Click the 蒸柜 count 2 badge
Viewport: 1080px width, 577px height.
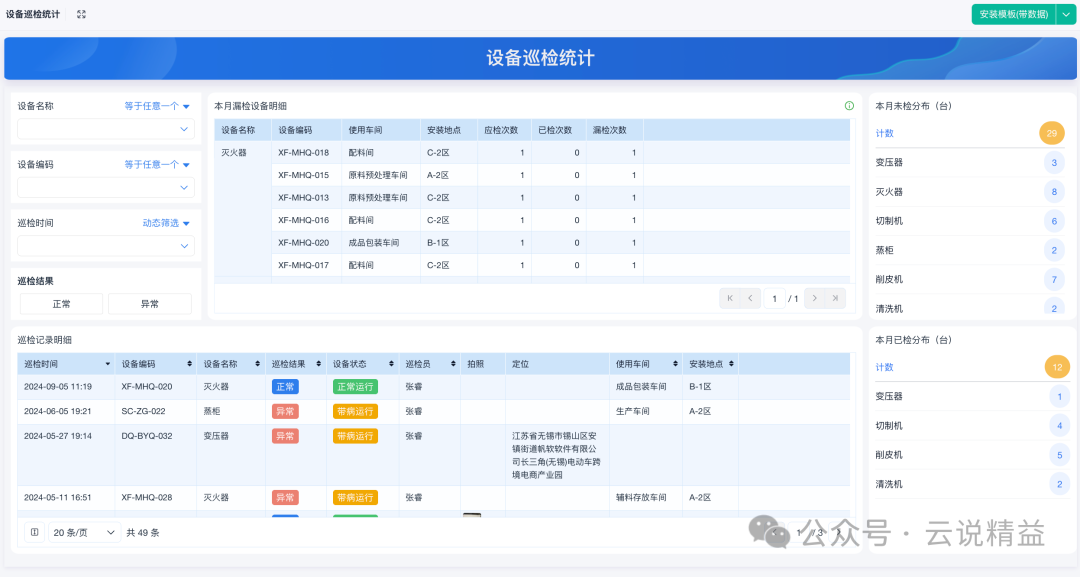(1054, 250)
